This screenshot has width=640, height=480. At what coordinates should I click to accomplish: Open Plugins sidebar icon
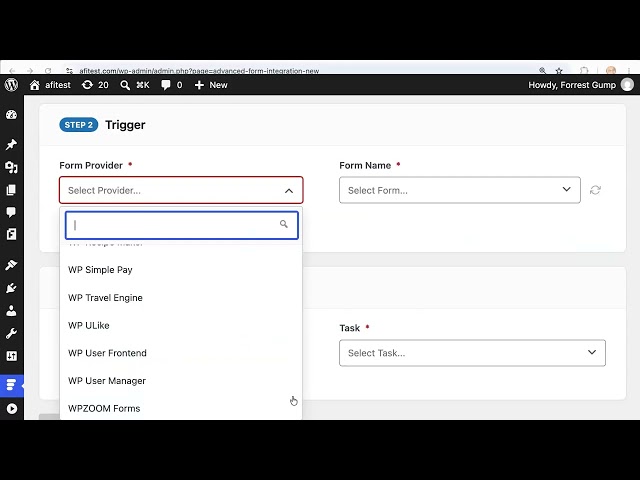click(x=11, y=288)
